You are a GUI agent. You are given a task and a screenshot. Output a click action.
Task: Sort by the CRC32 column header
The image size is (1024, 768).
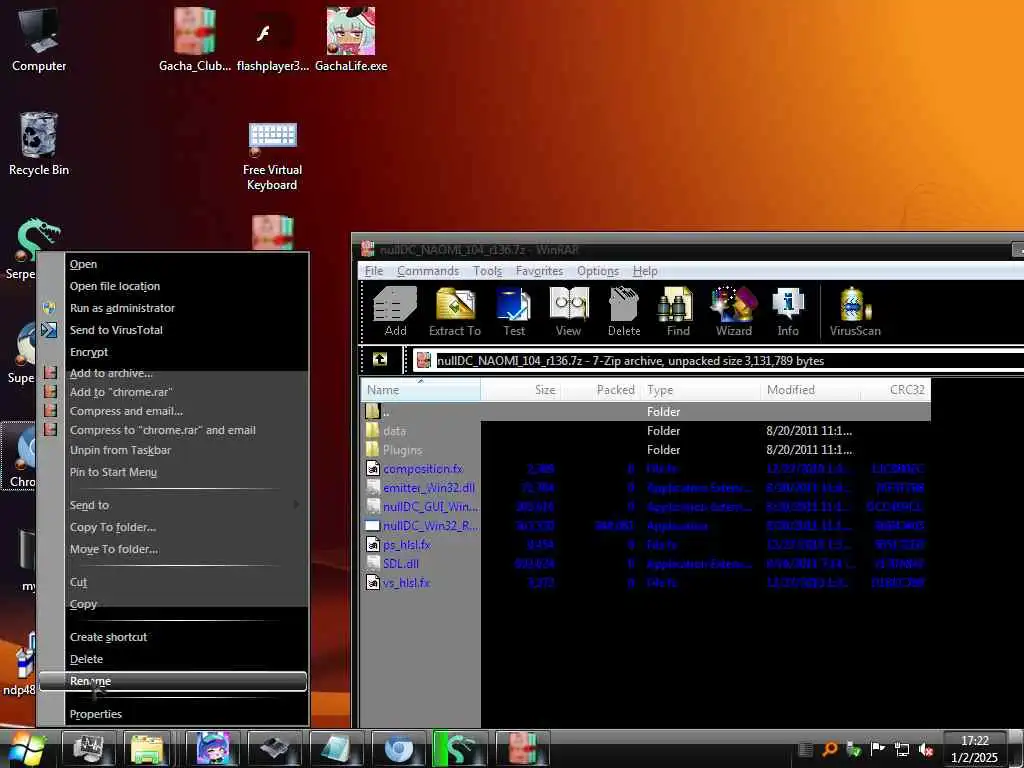896,390
